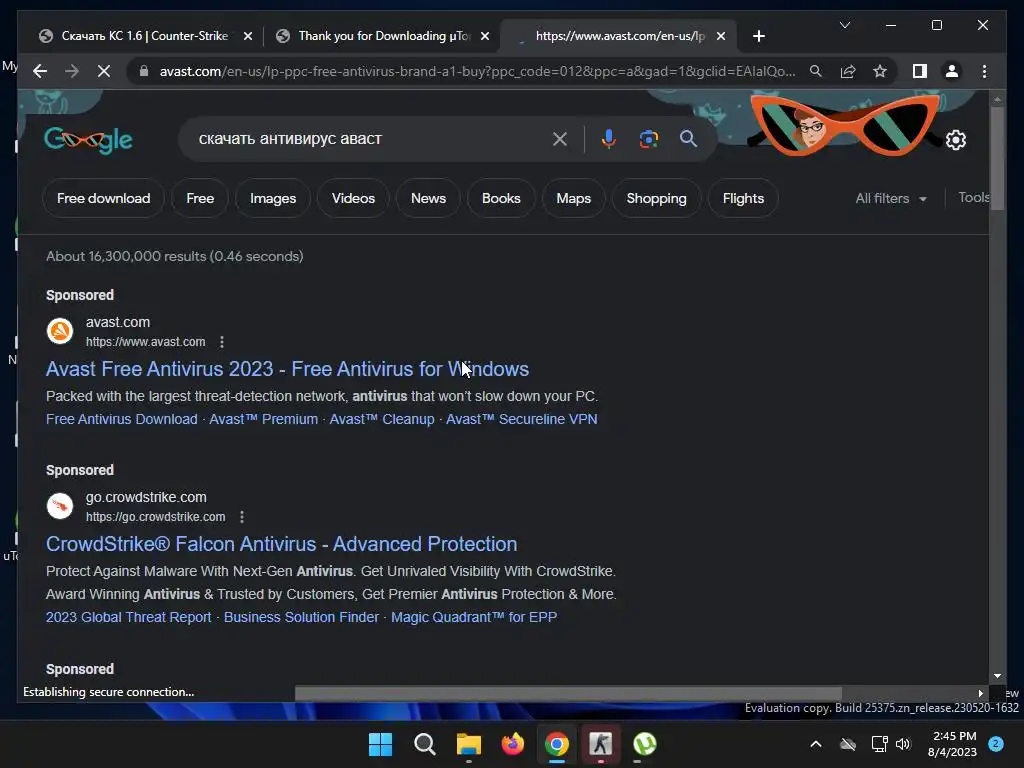The image size is (1024, 768).
Task: Switch to News results
Action: point(428,199)
